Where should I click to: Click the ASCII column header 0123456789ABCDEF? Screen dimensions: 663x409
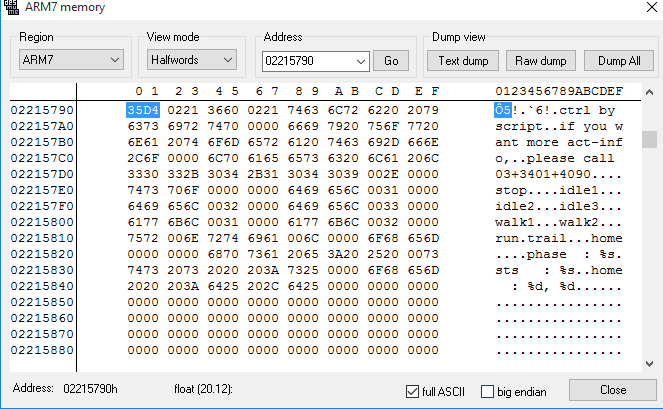[x=559, y=91]
